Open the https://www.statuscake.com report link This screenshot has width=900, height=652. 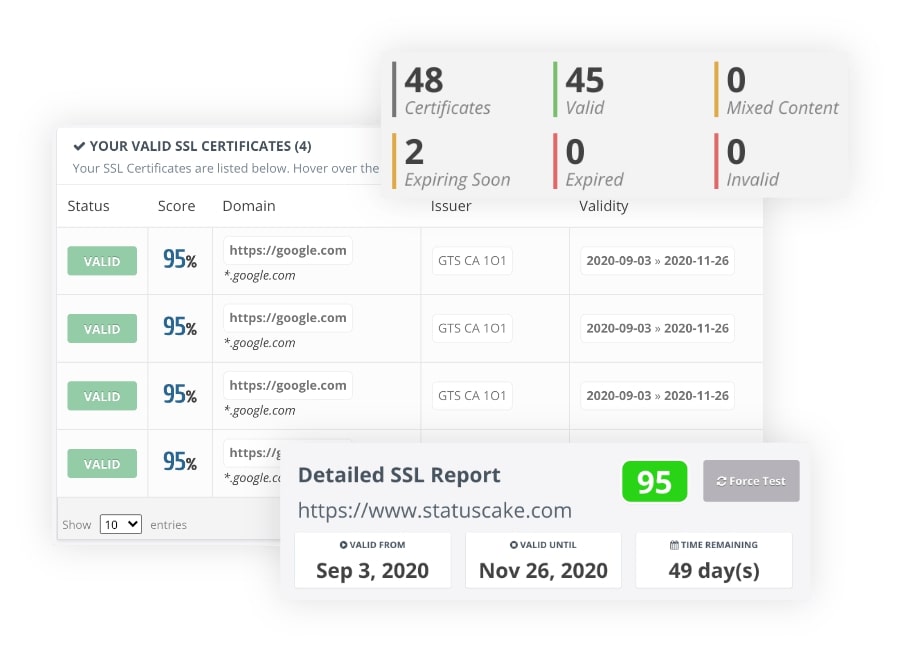(x=435, y=510)
